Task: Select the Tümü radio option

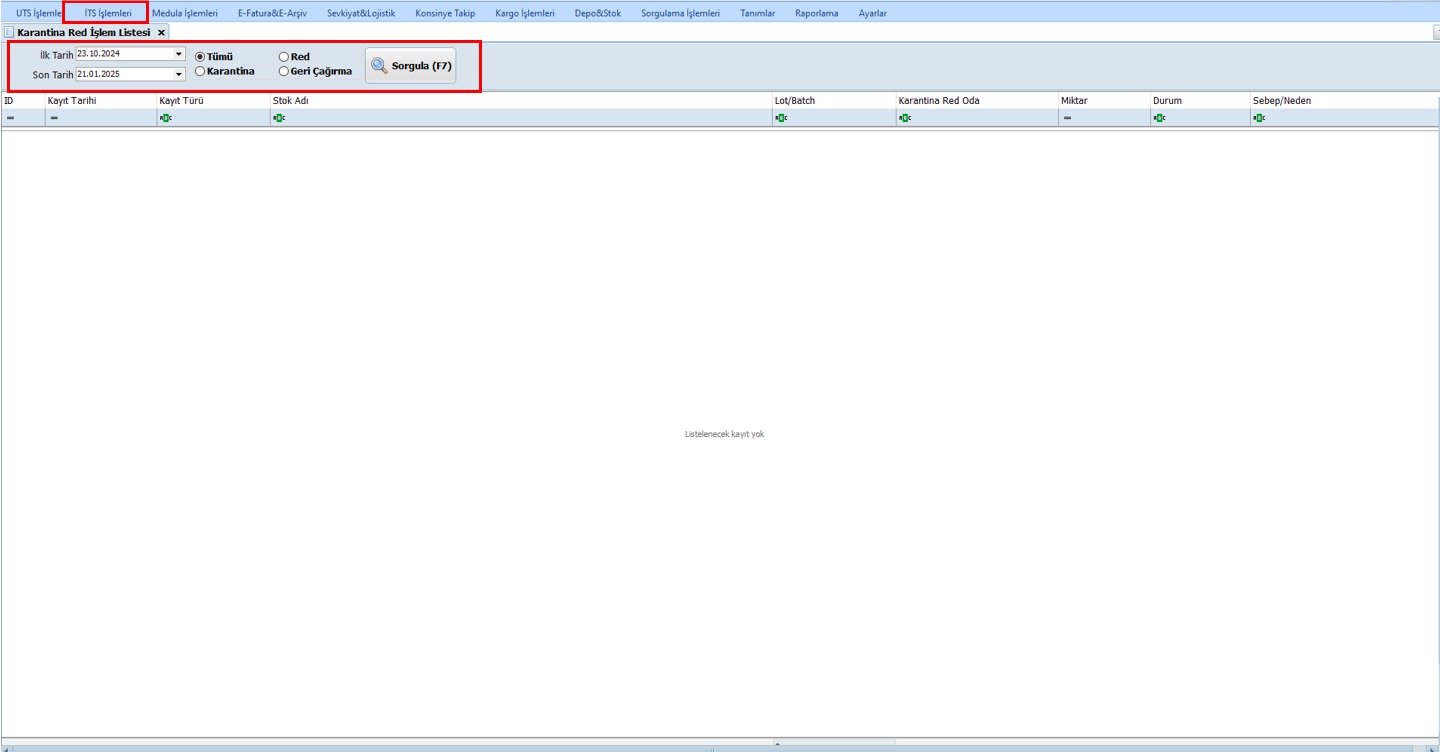Action: click(x=200, y=57)
